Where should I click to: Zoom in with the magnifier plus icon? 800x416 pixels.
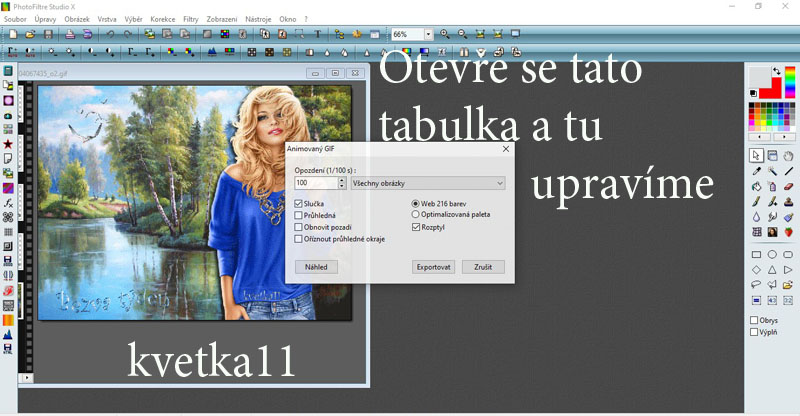445,34
